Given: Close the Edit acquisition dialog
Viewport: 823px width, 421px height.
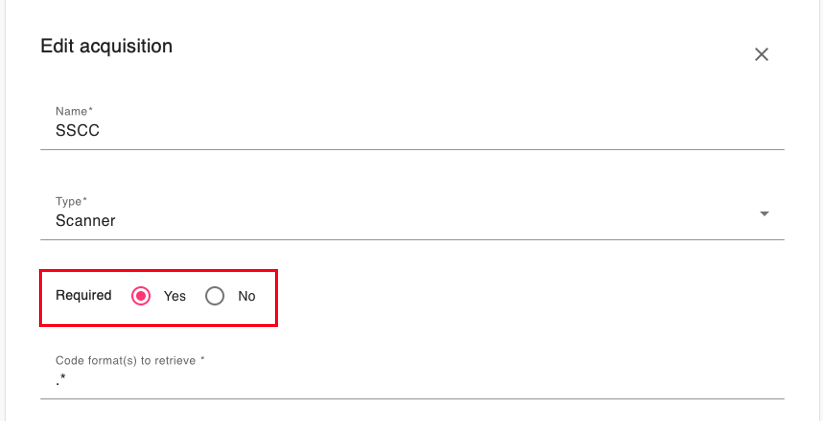Looking at the screenshot, I should tap(761, 54).
